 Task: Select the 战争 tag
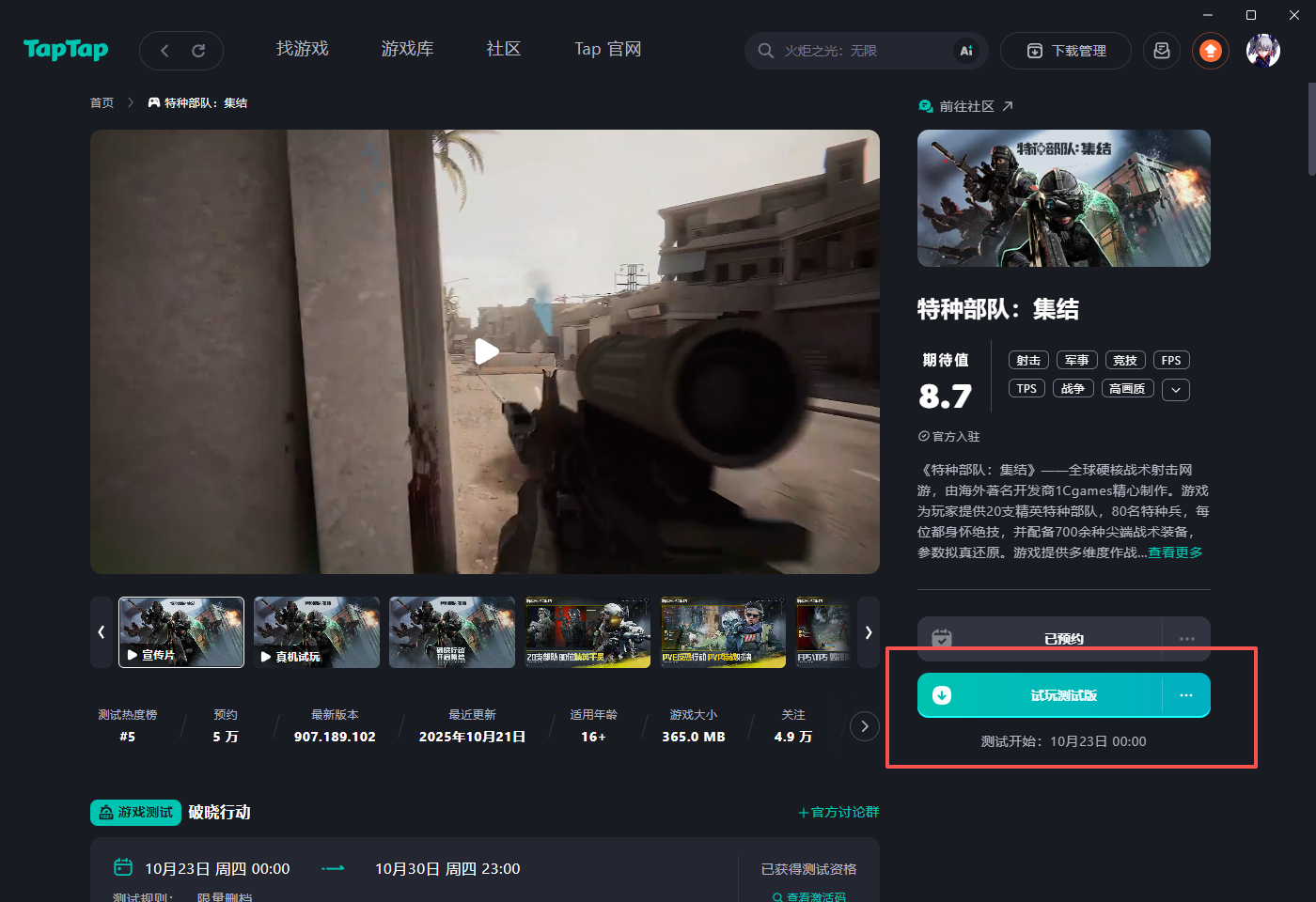[x=1073, y=388]
